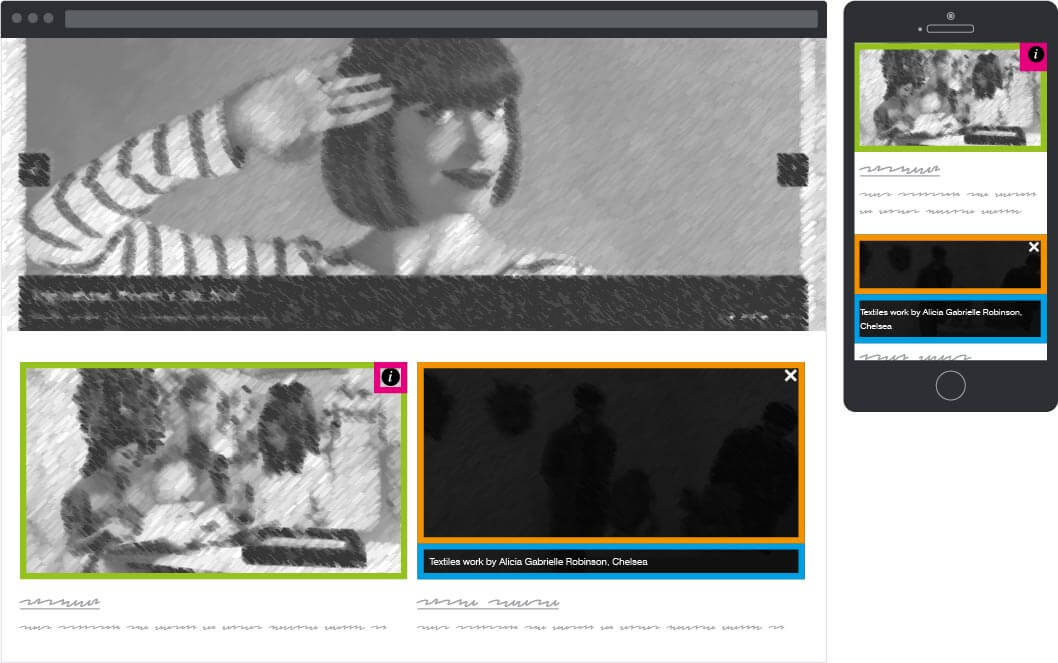Screen dimensions: 1058x663
Task: Click the first dot in browser window controls
Action: click(x=17, y=18)
